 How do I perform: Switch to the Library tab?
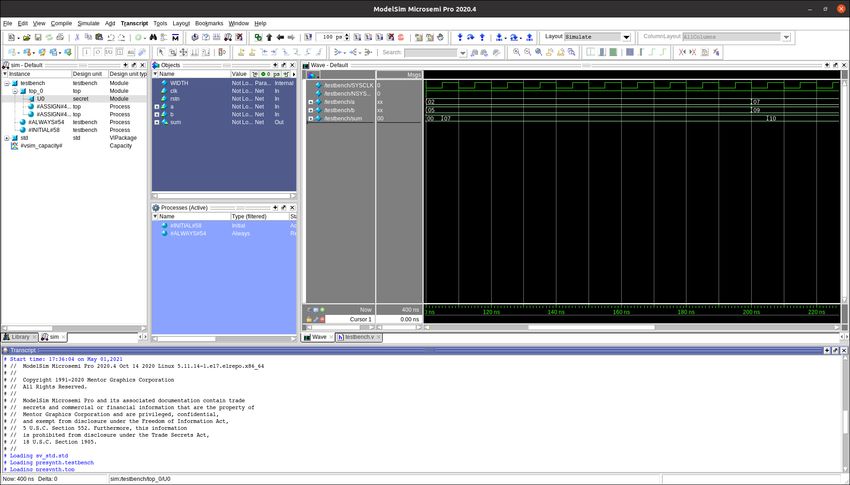point(20,337)
